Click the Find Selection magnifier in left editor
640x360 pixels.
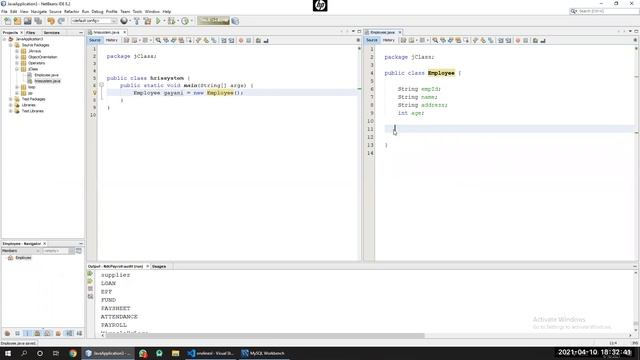(158, 40)
